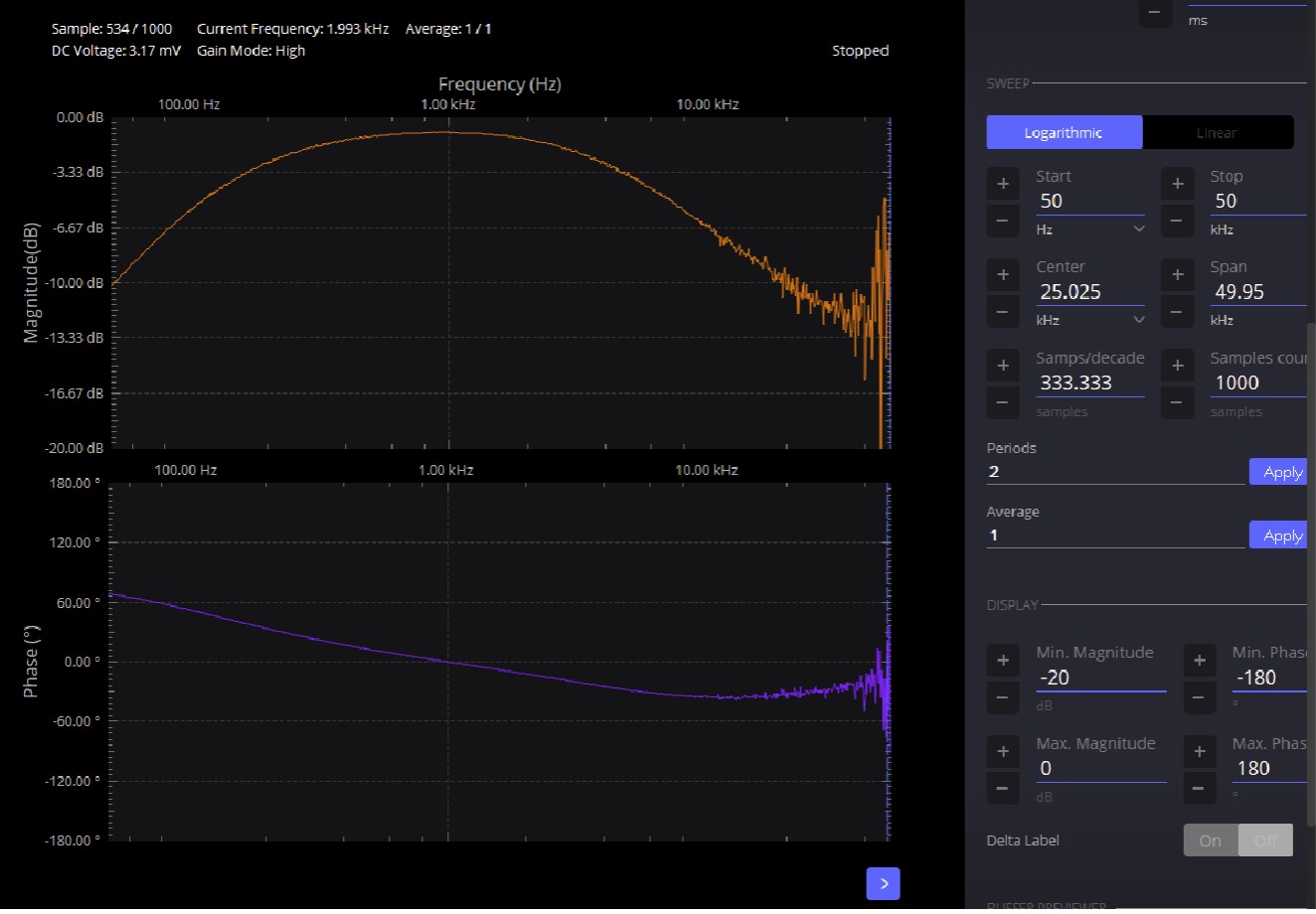
Task: Click the DISPLAY section header
Action: coord(1012,605)
